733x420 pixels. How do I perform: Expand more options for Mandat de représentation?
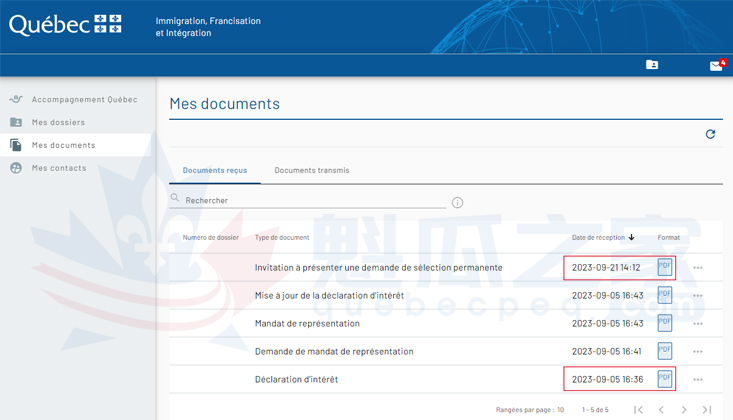point(698,324)
